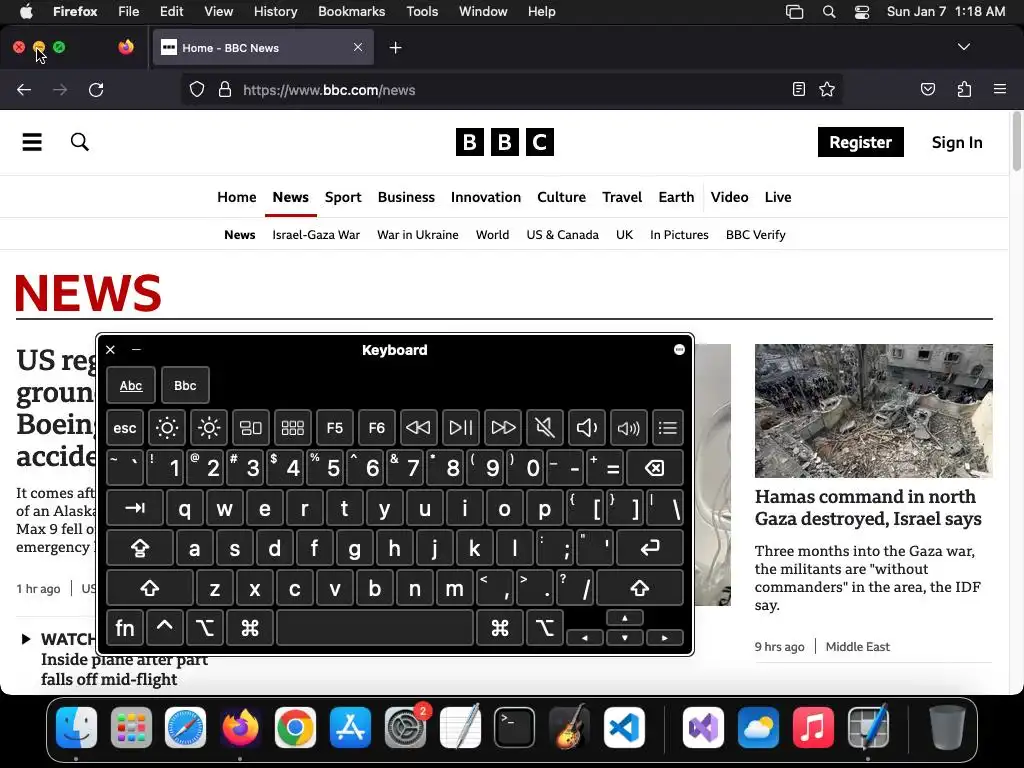The width and height of the screenshot is (1024, 768).
Task: Show site security lock info
Action: tap(225, 89)
